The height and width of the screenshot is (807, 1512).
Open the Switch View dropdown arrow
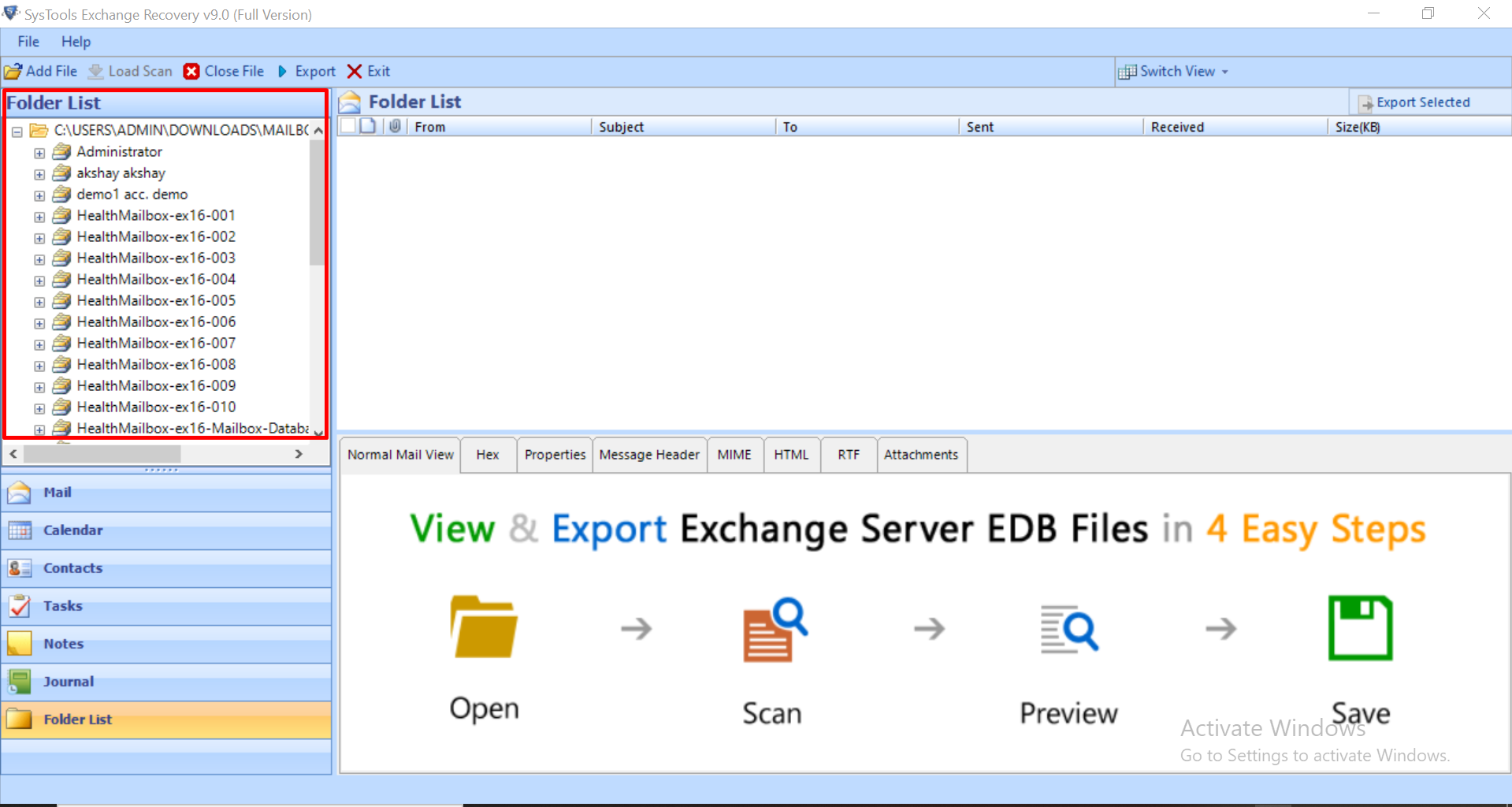(x=1225, y=72)
